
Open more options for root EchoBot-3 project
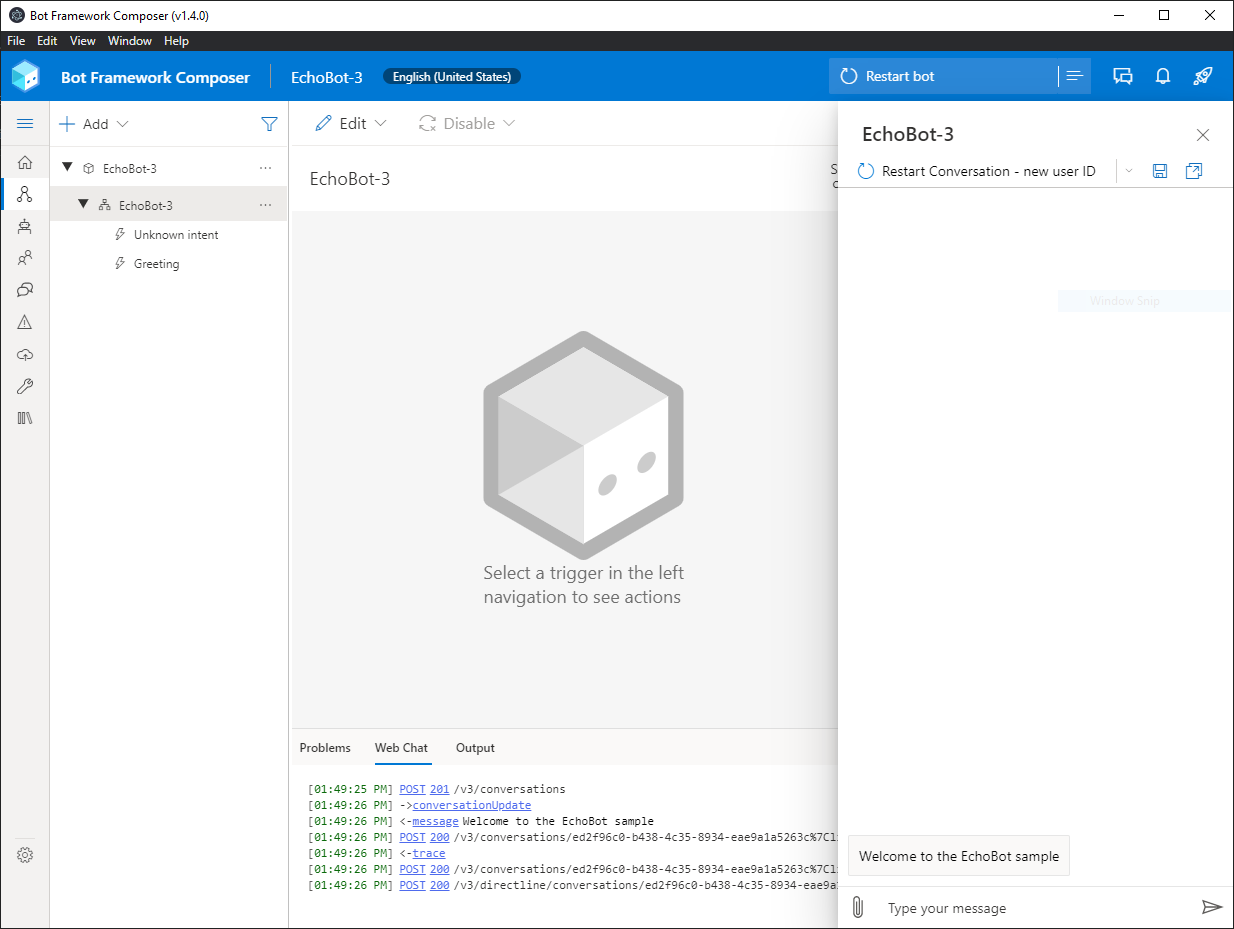(x=265, y=168)
